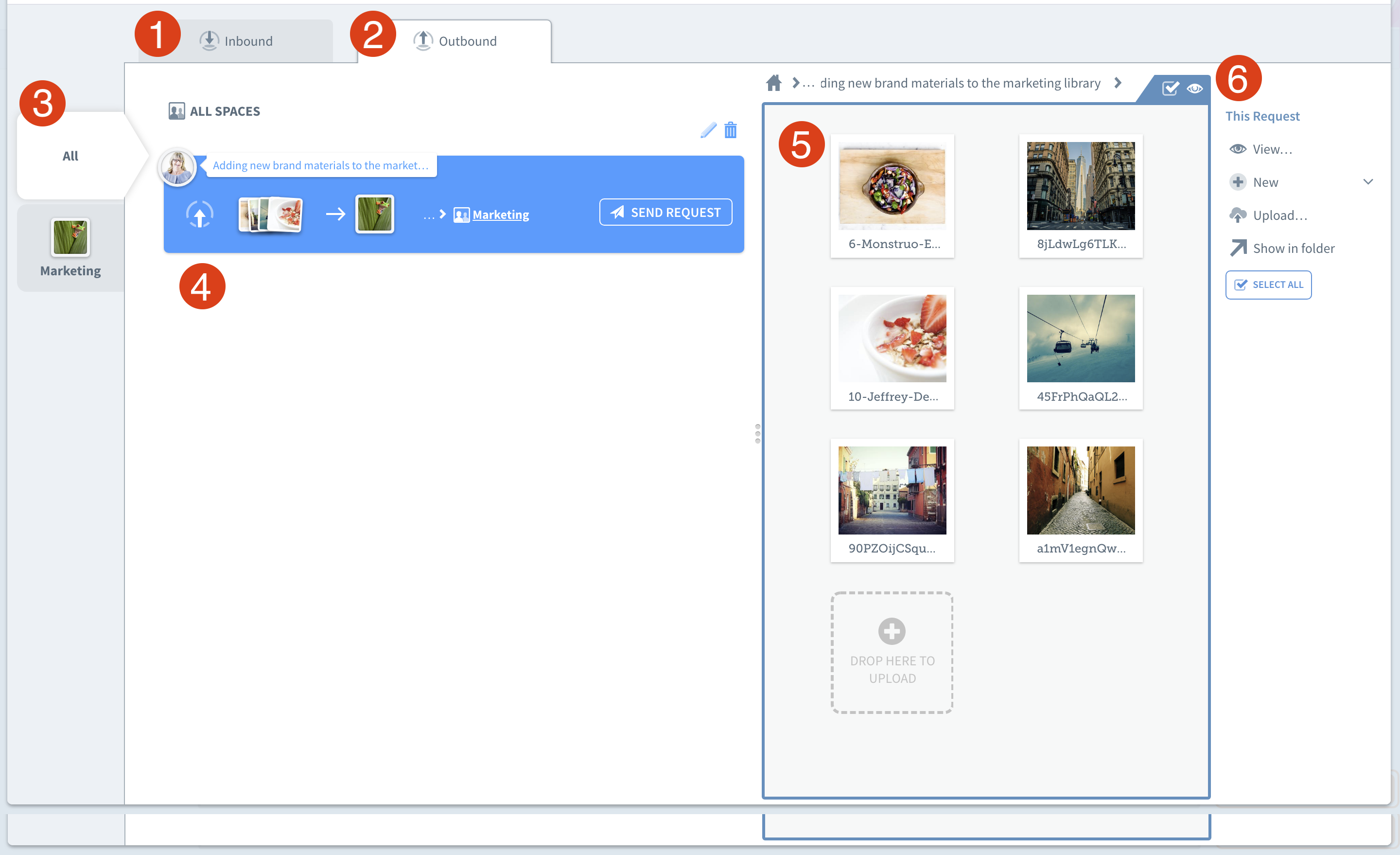Viewport: 1400px width, 855px height.
Task: Expand the breadcrumb trailing chevron
Action: pyautogui.click(x=1118, y=83)
